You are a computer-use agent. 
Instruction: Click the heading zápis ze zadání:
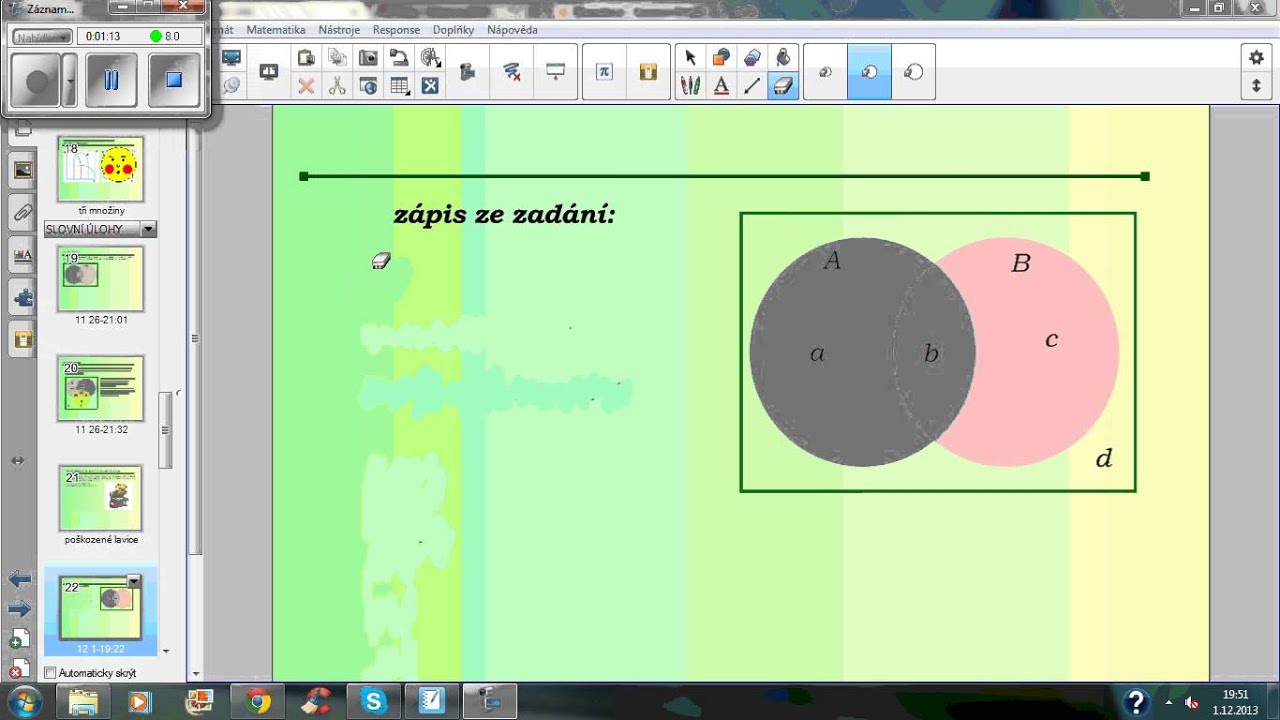coord(504,215)
